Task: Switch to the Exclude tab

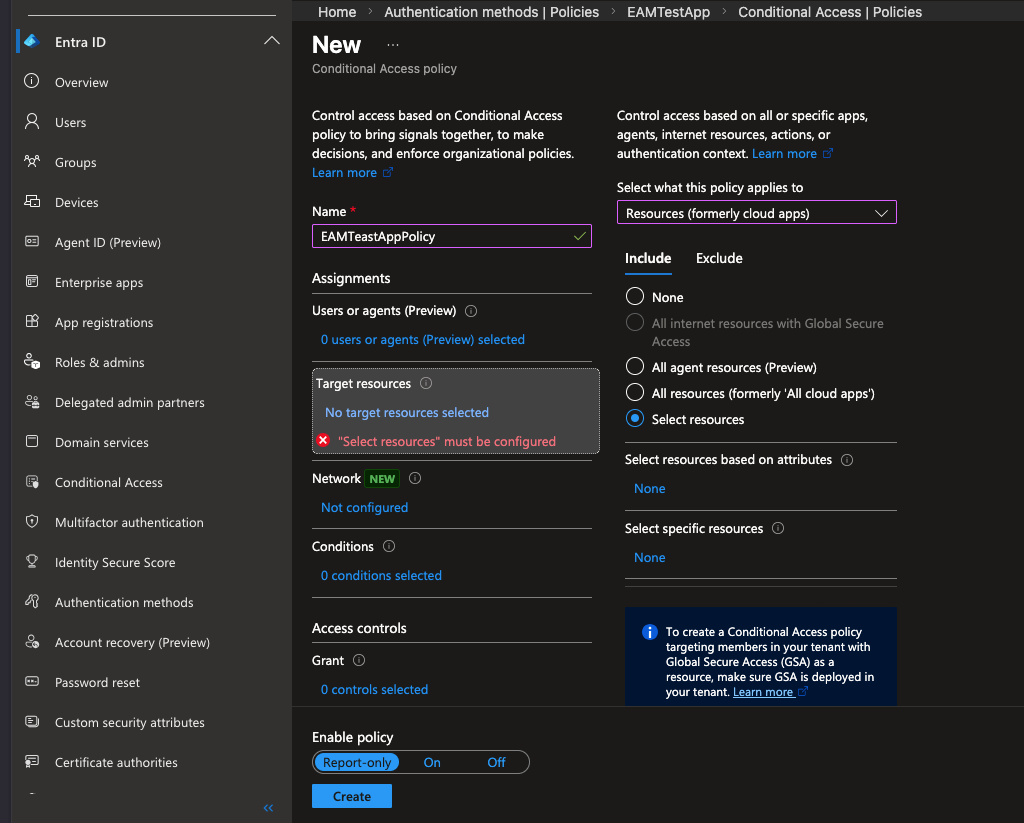Action: (719, 258)
